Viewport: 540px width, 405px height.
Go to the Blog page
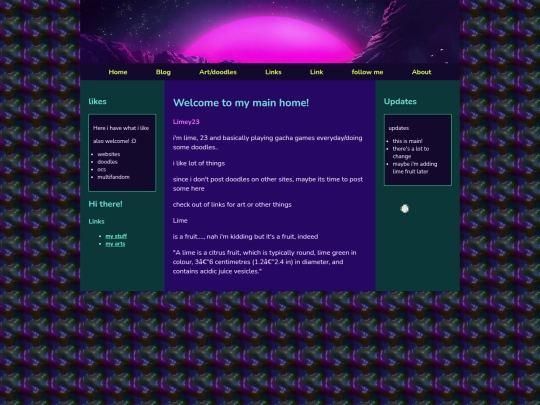coord(163,72)
